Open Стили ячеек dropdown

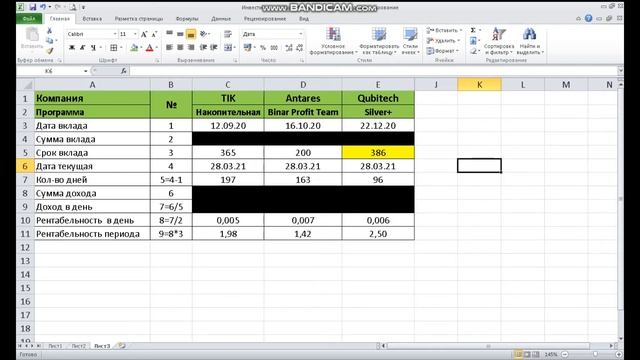[410, 41]
